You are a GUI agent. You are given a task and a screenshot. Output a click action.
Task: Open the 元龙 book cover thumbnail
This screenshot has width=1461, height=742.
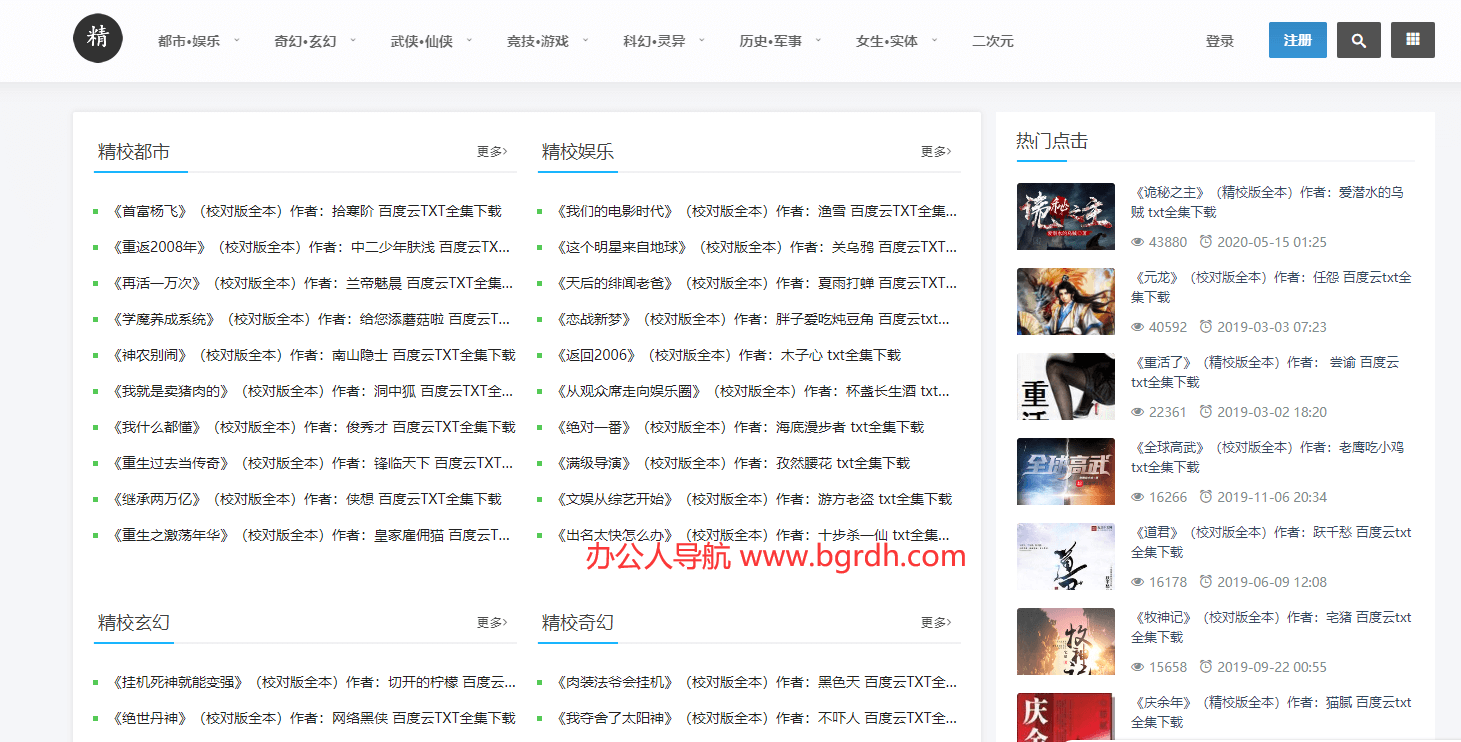1065,301
